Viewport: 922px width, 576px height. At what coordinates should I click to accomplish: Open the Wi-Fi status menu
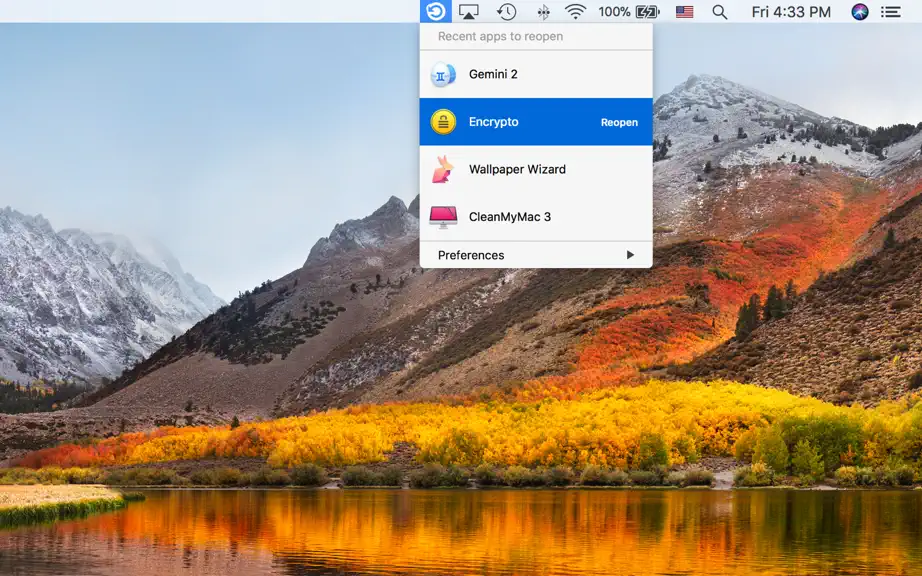click(x=575, y=12)
